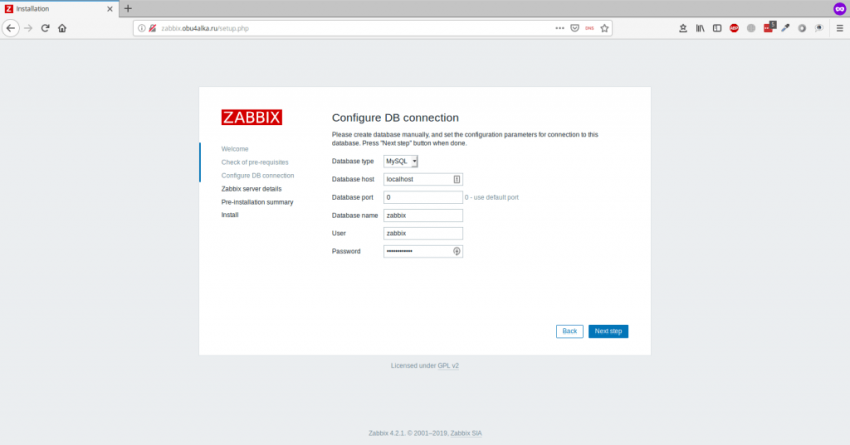Open the Firefox hamburger menu
The image size is (850, 445).
tap(840, 28)
